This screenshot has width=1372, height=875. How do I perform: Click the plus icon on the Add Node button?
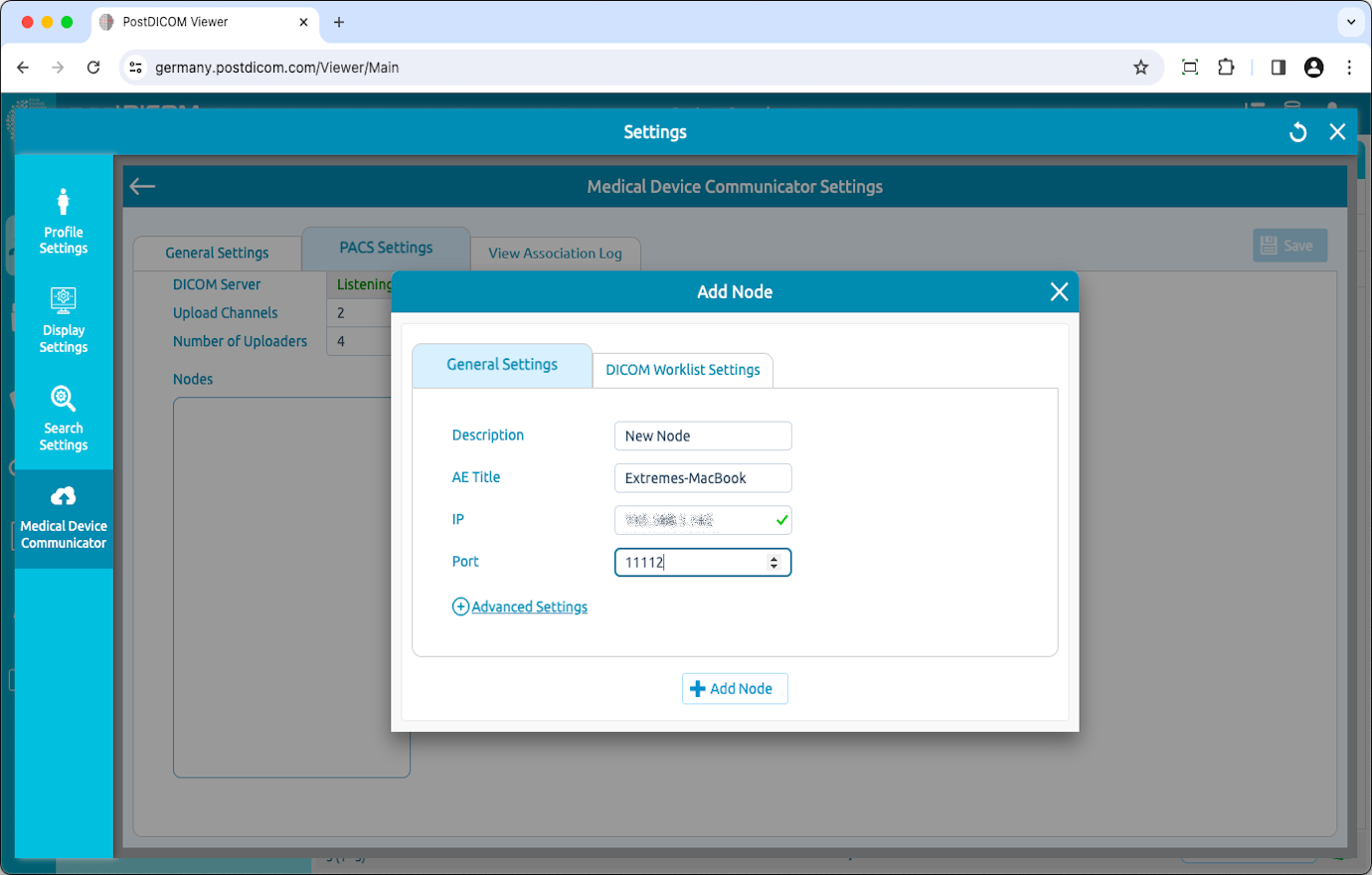pyautogui.click(x=696, y=688)
